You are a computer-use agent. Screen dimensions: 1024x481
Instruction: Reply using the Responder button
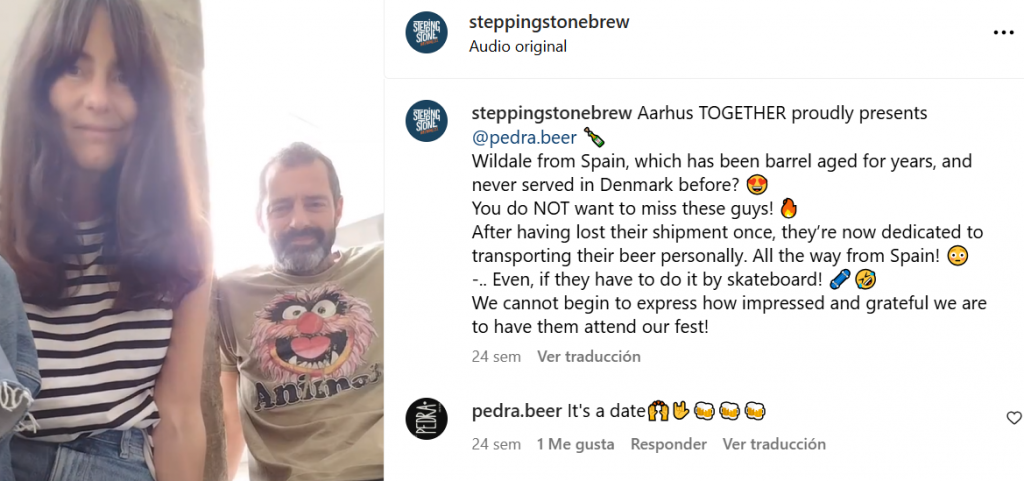pos(669,444)
